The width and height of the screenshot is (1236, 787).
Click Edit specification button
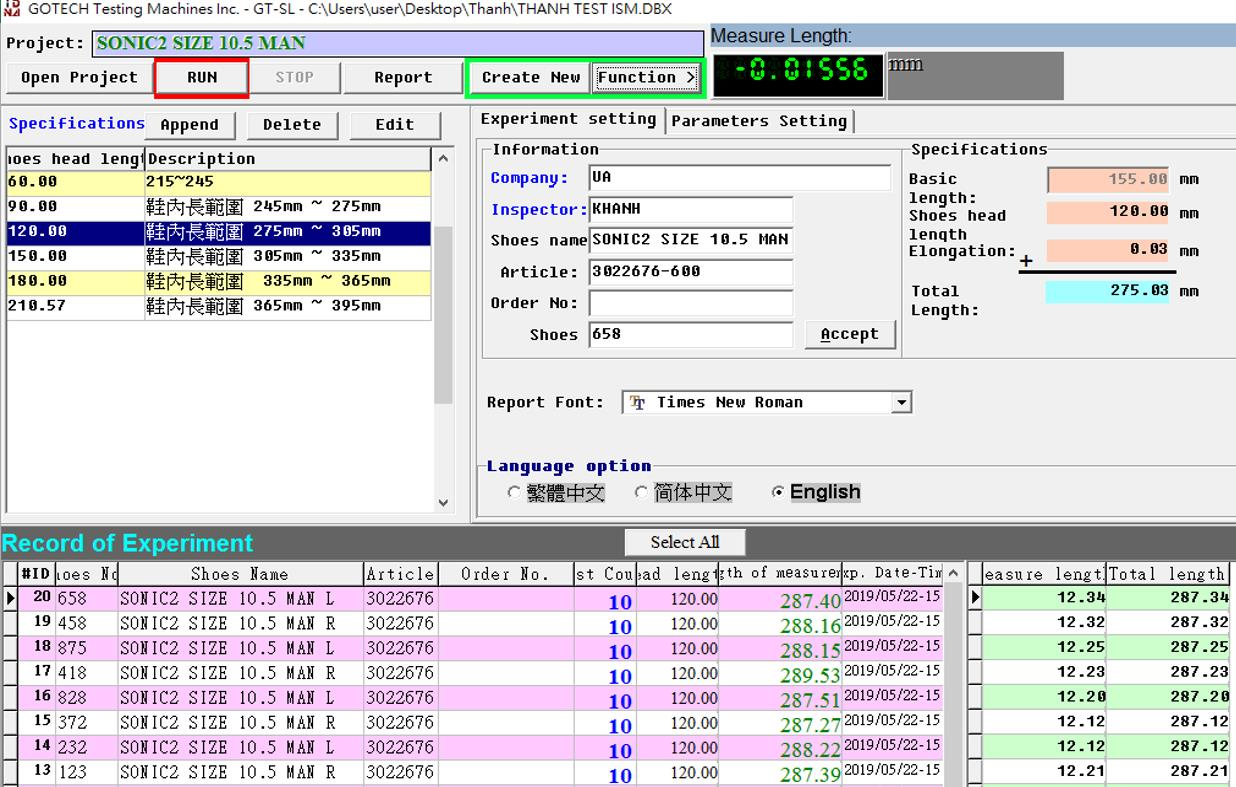pos(394,125)
